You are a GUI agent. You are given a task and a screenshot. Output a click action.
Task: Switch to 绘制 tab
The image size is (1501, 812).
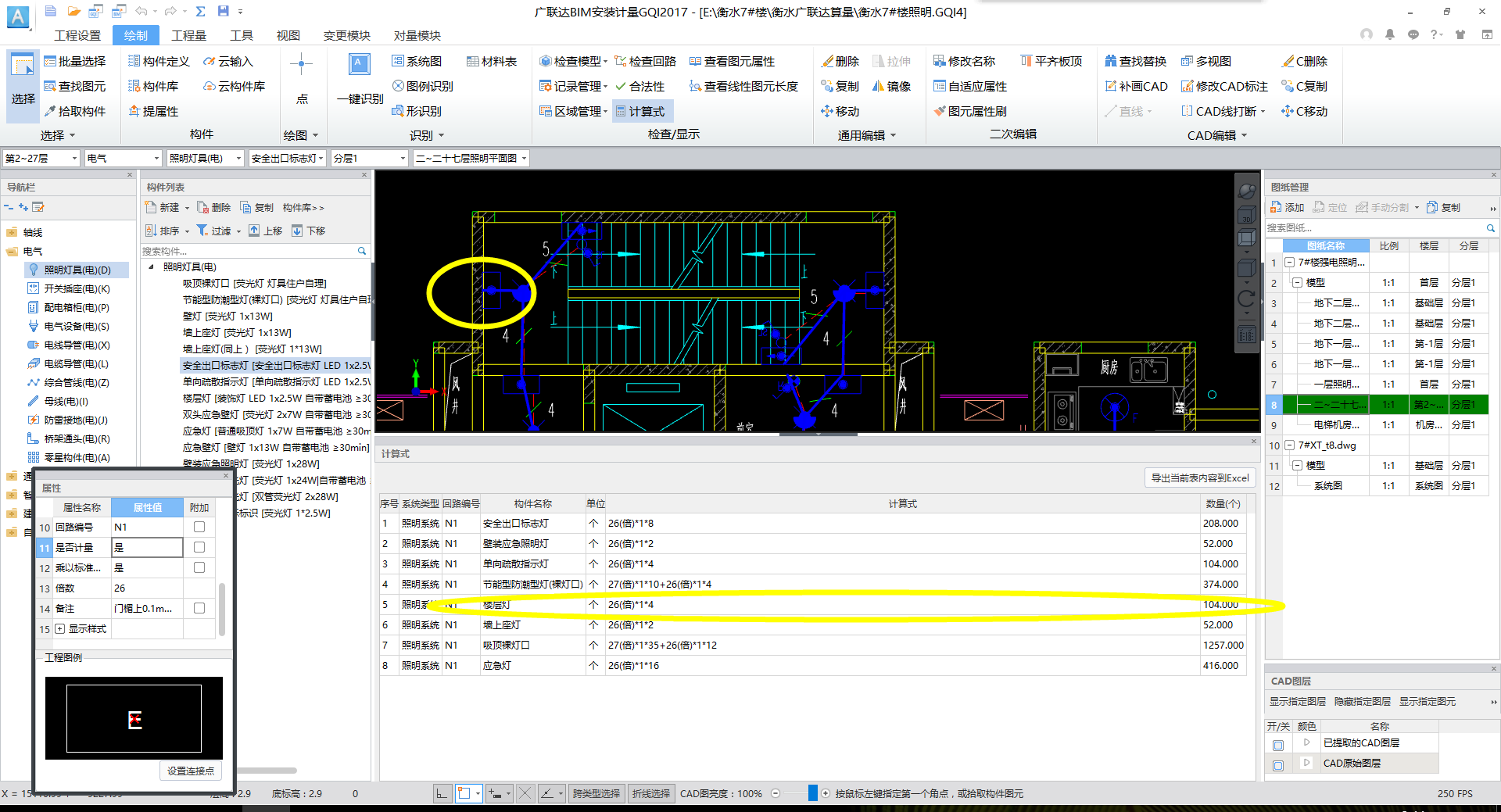point(135,35)
